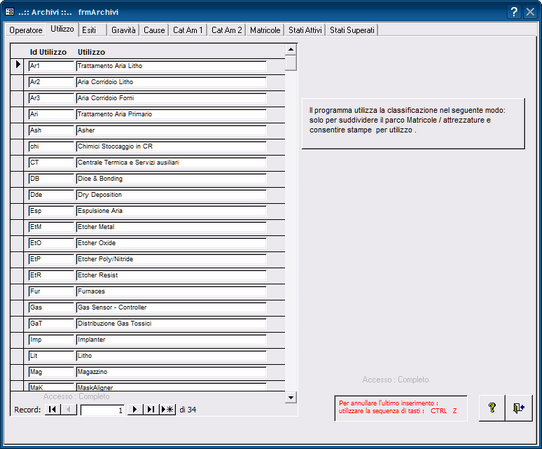Create new record with asterisk button
This screenshot has height=449, width=542.
tap(168, 410)
